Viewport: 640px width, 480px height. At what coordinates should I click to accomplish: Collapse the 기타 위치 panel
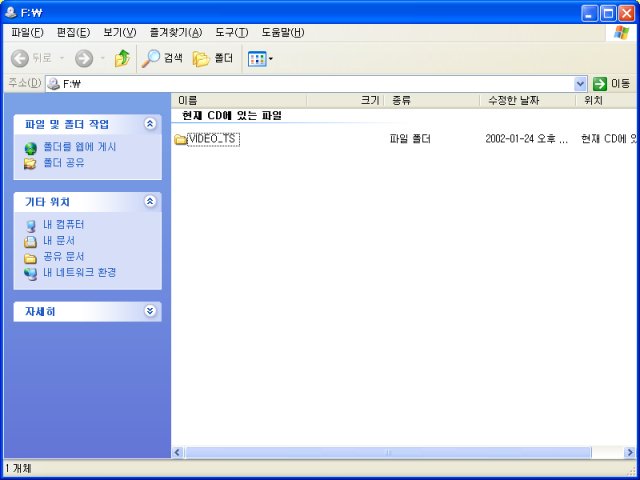pos(150,201)
